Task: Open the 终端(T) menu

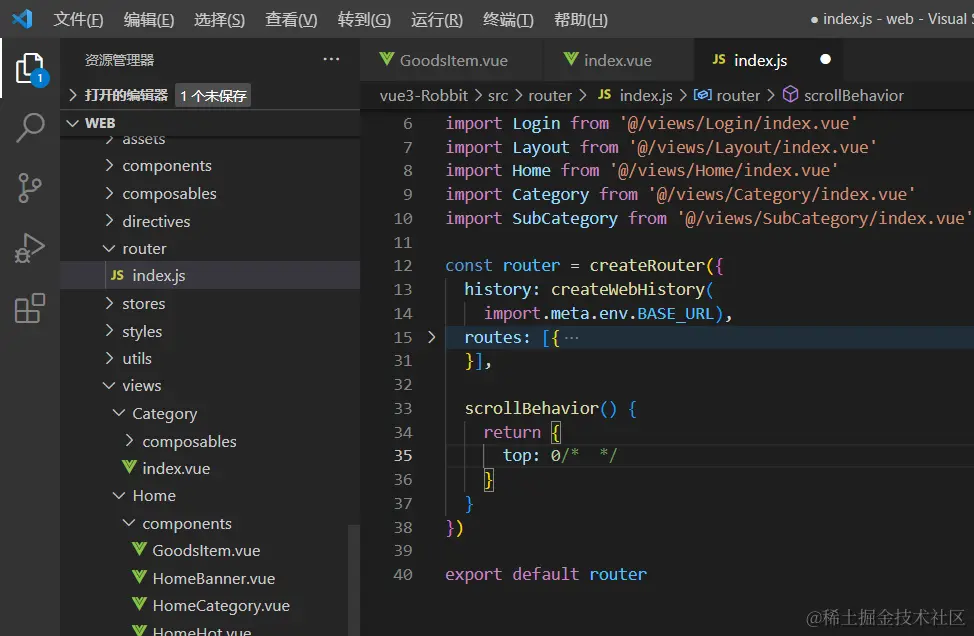Action: click(x=508, y=20)
